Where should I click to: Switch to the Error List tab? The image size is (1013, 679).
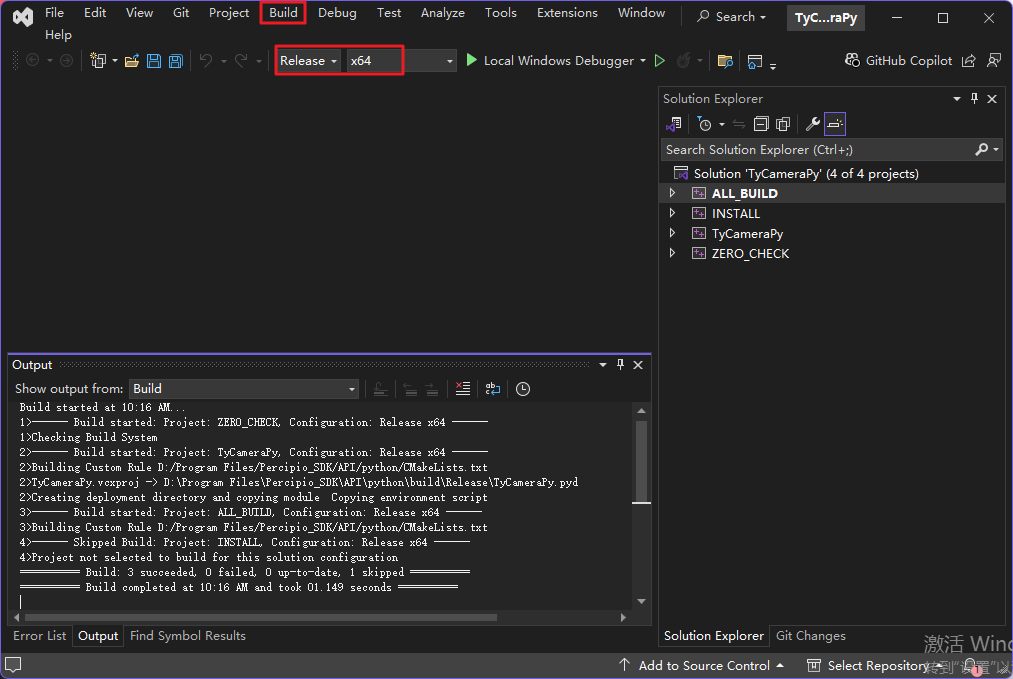click(x=40, y=636)
